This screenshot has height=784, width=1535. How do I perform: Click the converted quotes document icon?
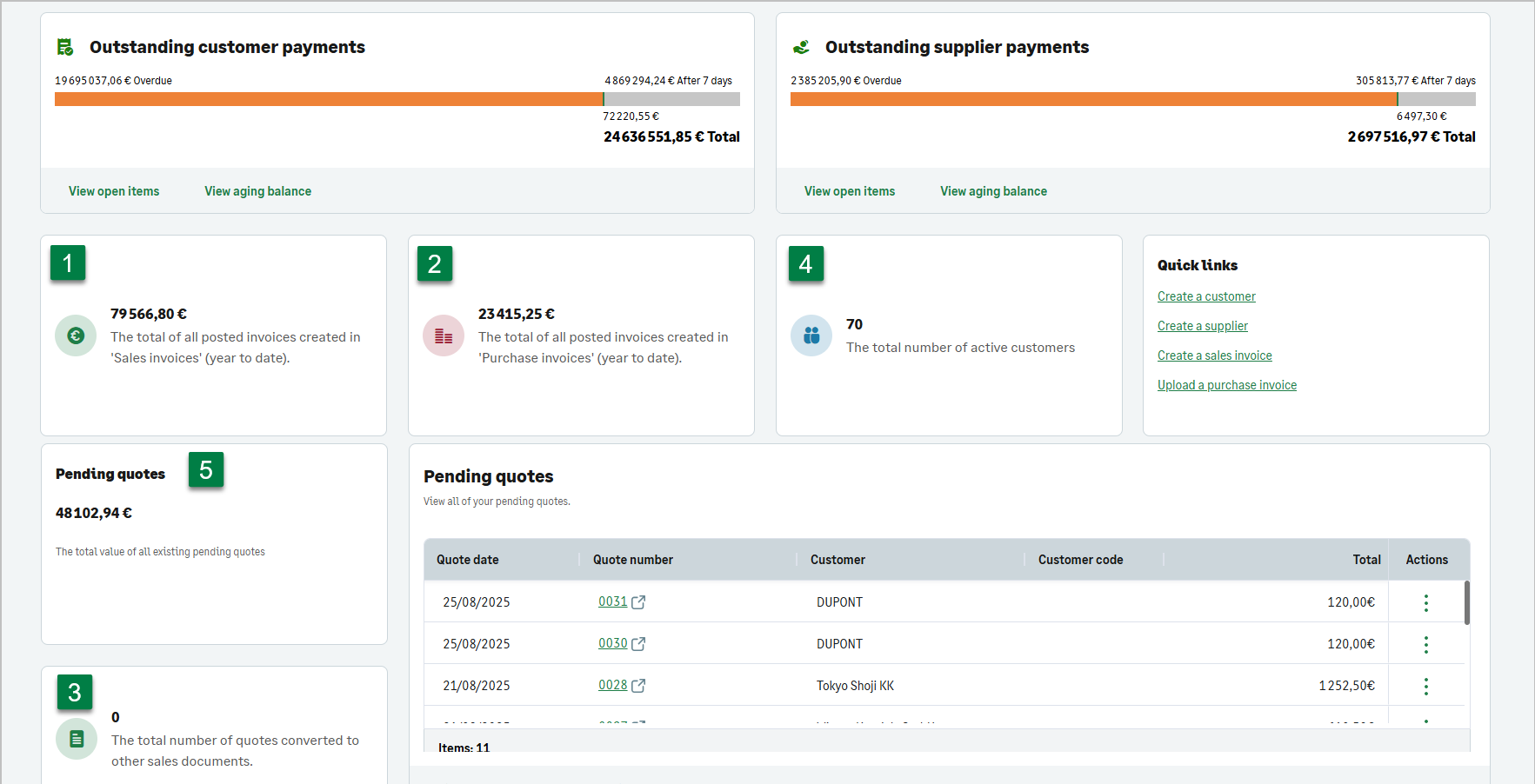tap(77, 739)
